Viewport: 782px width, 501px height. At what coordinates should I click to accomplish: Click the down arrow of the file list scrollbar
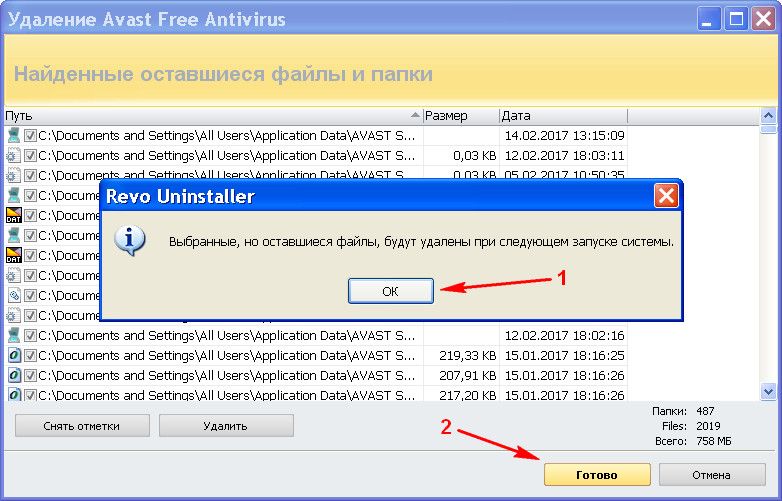(768, 391)
